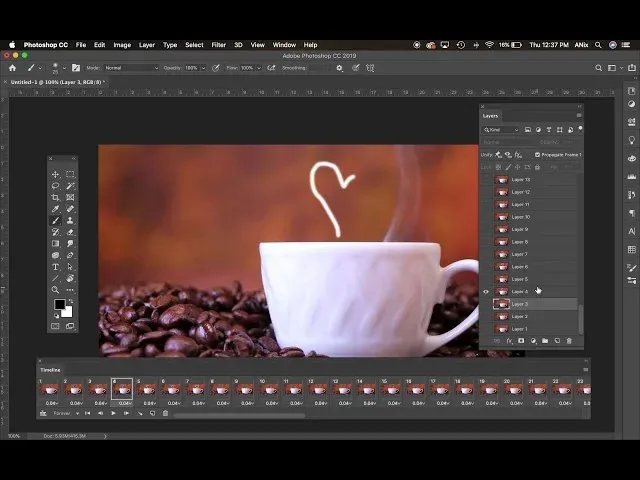
Task: Open Flow dropdown arrow in options bar
Action: [x=259, y=68]
